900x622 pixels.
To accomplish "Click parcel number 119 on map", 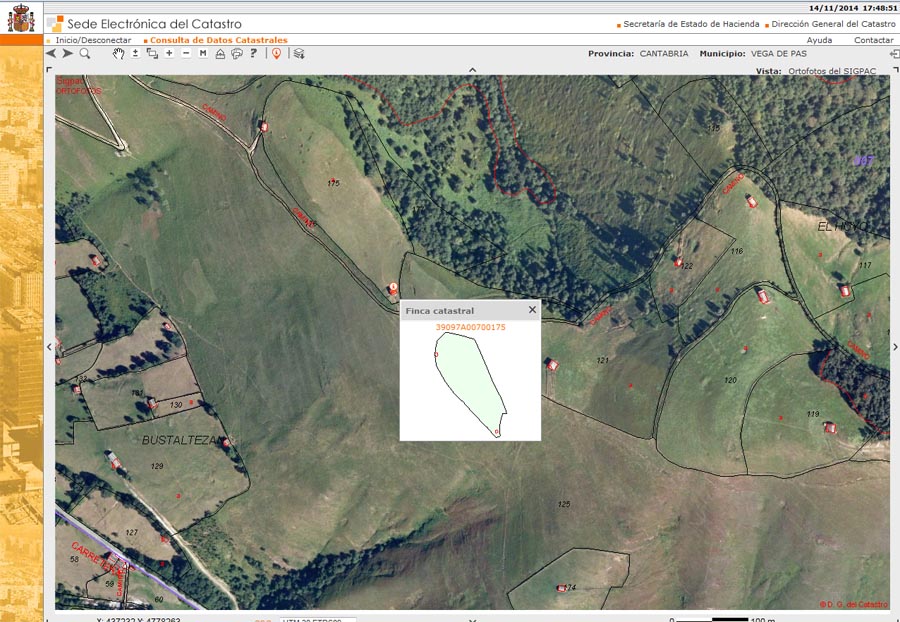I will pyautogui.click(x=813, y=414).
